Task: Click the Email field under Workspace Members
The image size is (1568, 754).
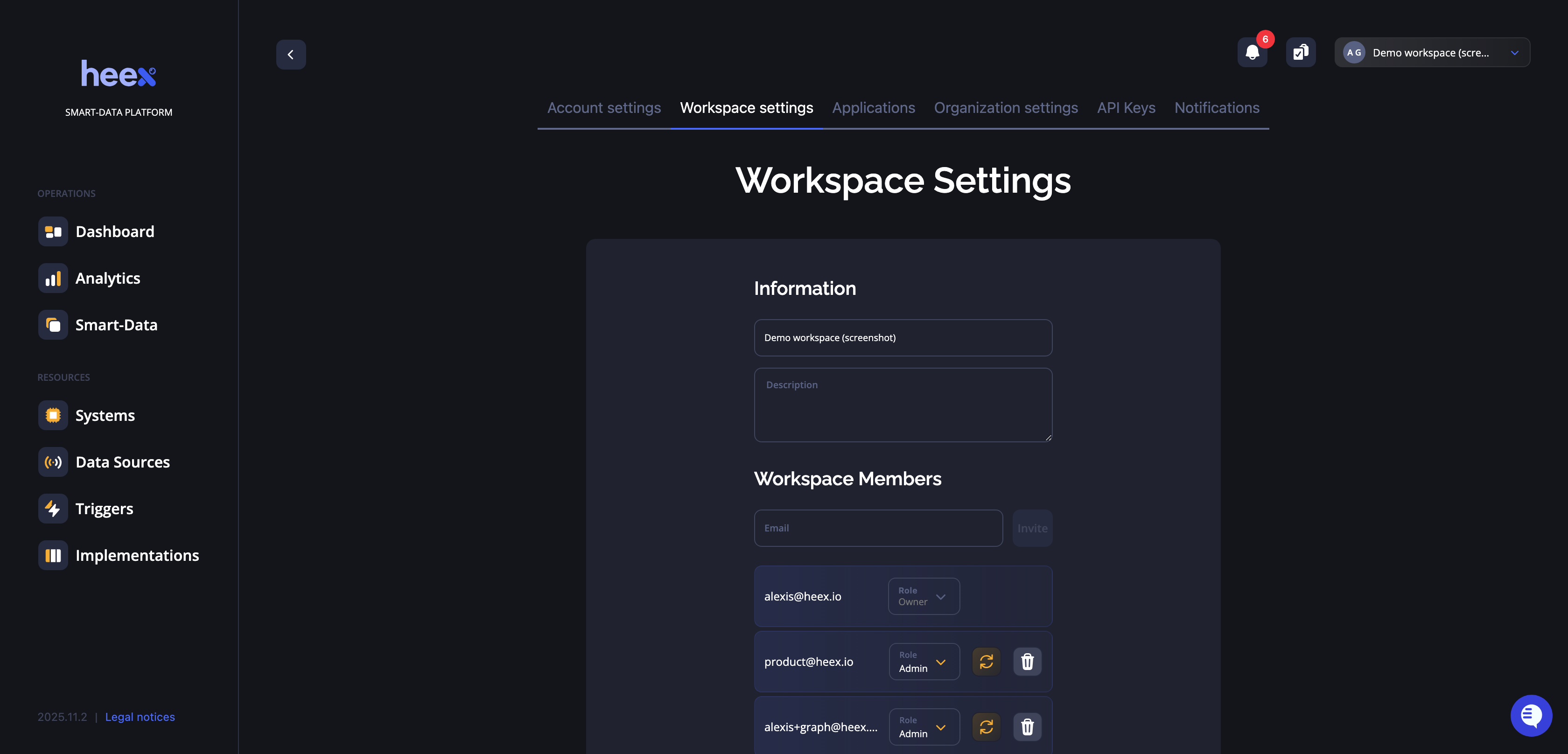Action: click(x=878, y=528)
